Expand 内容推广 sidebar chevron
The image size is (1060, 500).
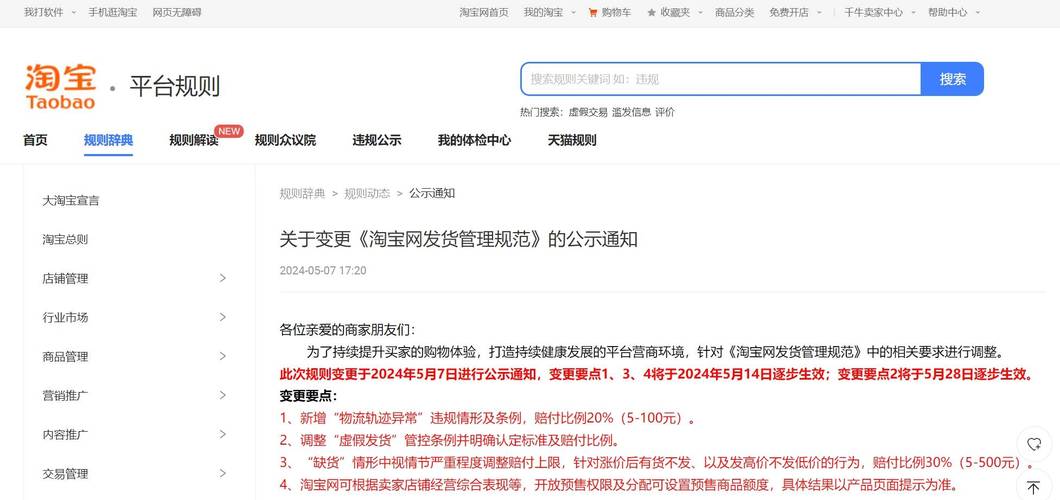pos(222,434)
